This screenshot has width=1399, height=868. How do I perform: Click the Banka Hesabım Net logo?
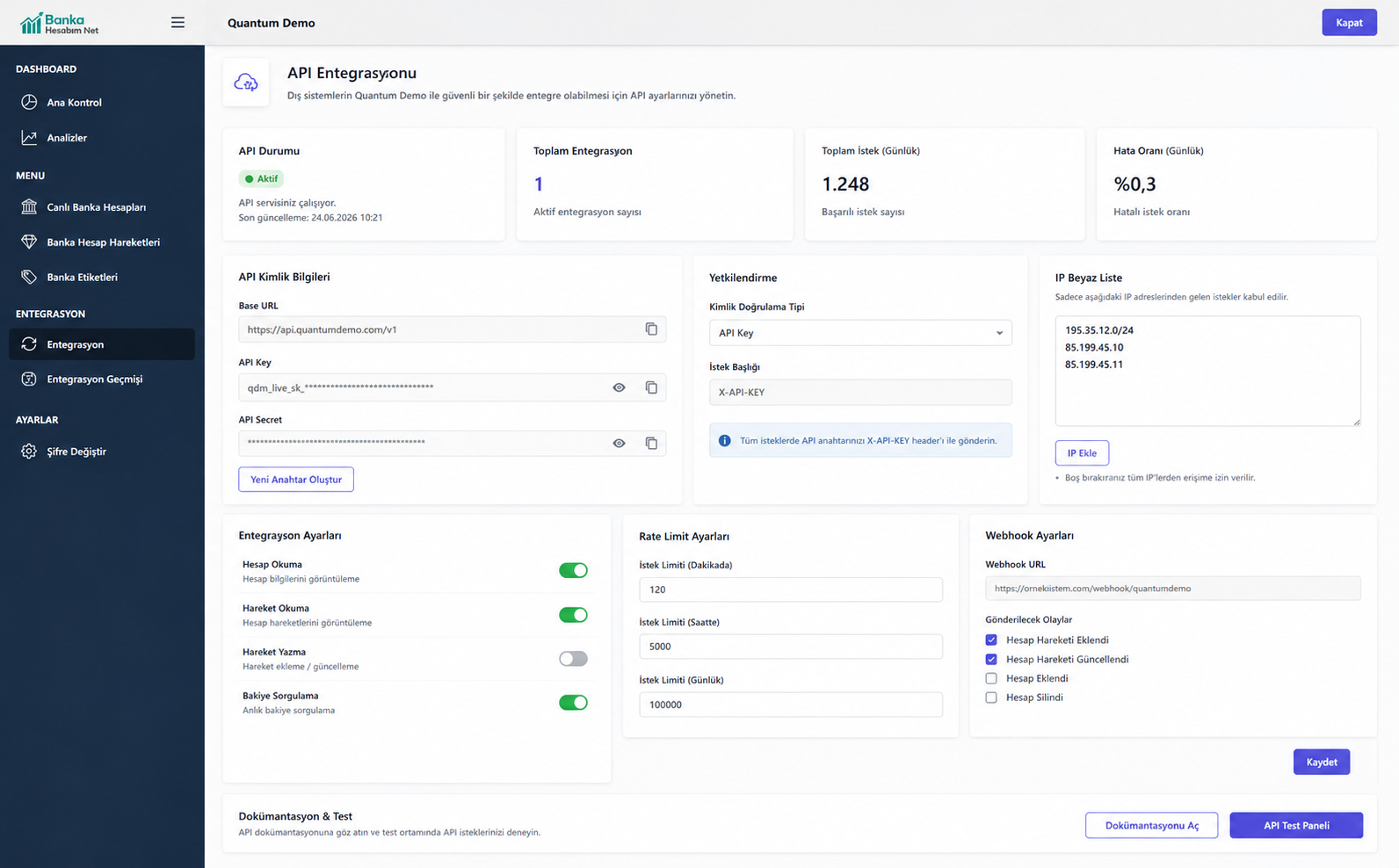tap(59, 23)
